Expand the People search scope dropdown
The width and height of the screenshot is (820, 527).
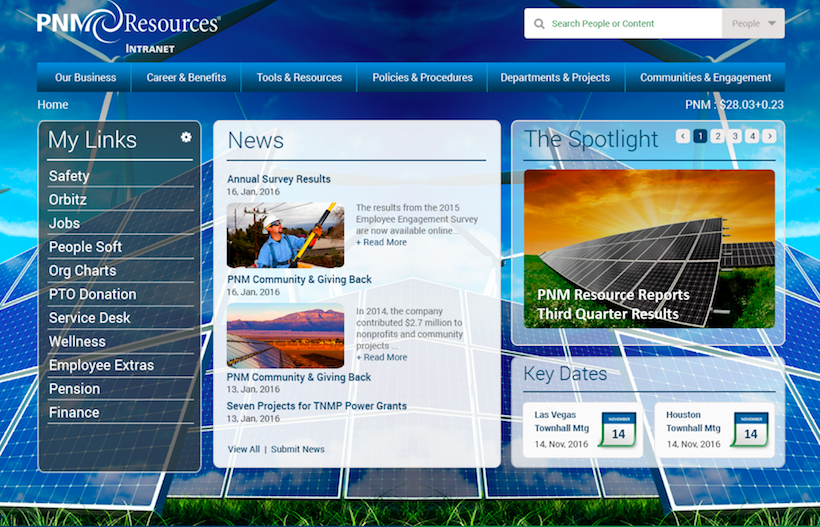tap(753, 24)
